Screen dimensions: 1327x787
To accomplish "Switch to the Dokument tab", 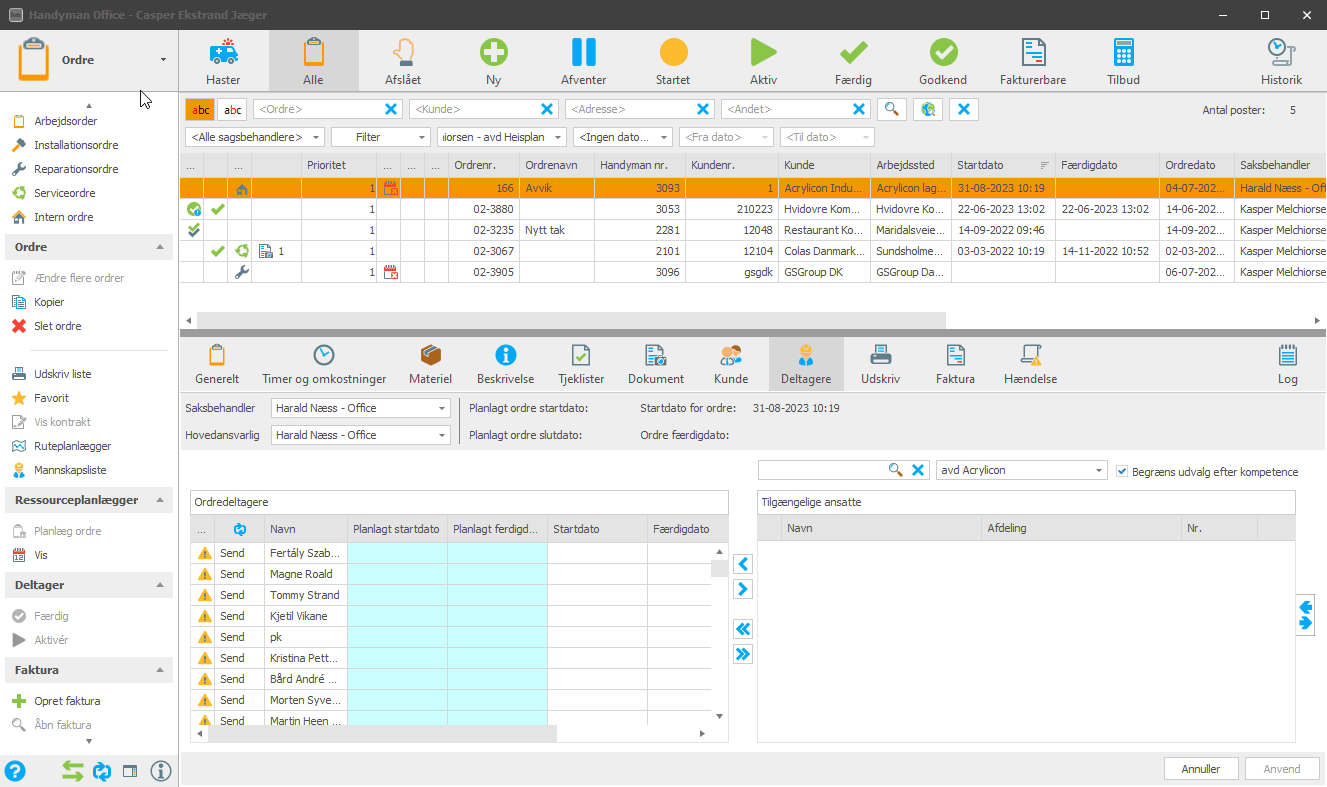I will pos(656,364).
